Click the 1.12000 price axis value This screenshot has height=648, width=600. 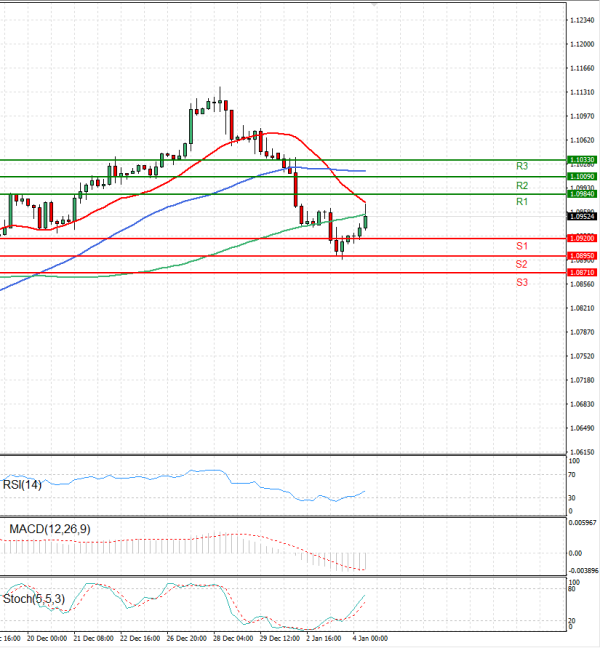pos(582,44)
